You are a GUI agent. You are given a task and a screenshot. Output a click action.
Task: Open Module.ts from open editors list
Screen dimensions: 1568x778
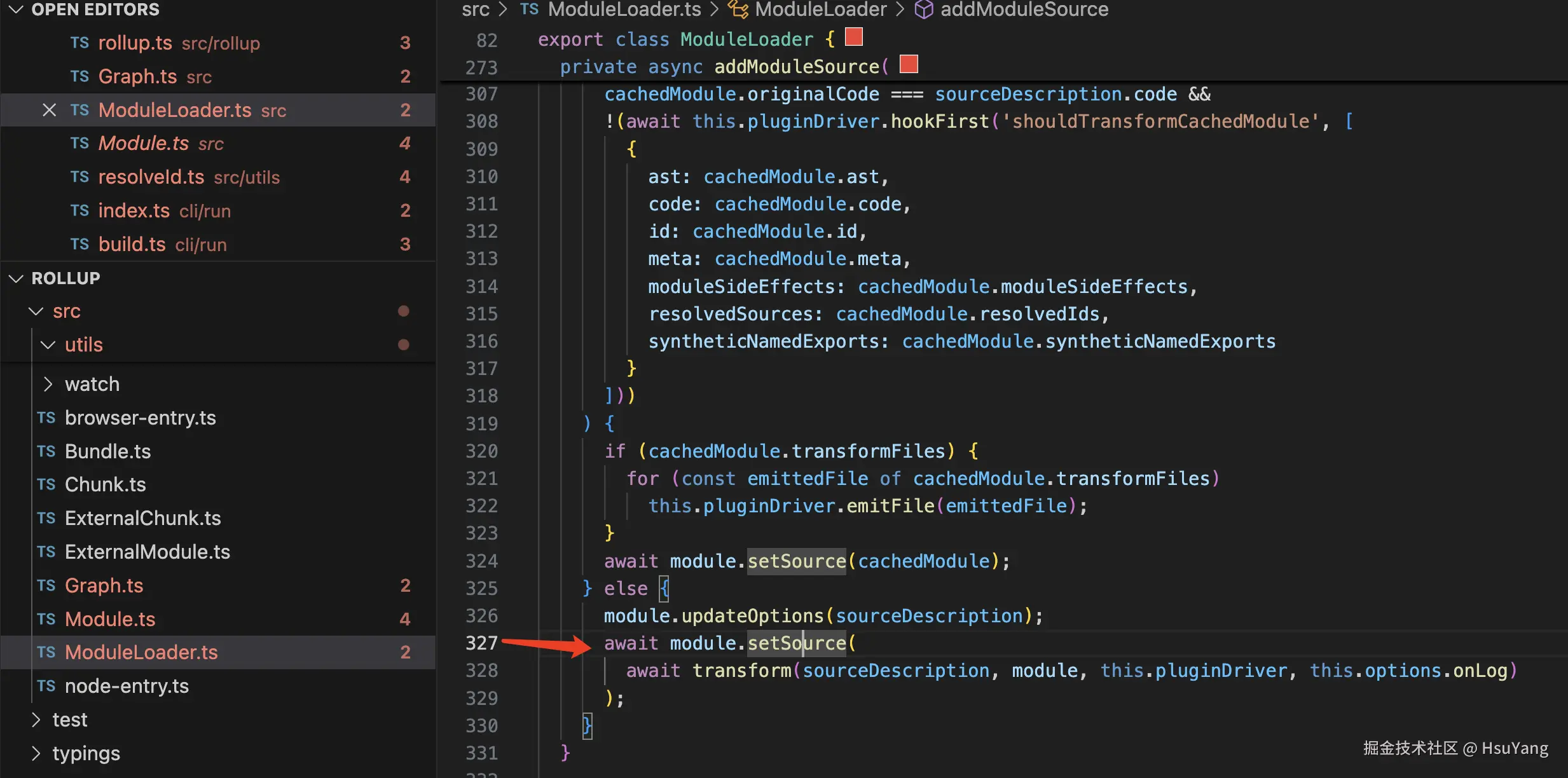[x=144, y=144]
